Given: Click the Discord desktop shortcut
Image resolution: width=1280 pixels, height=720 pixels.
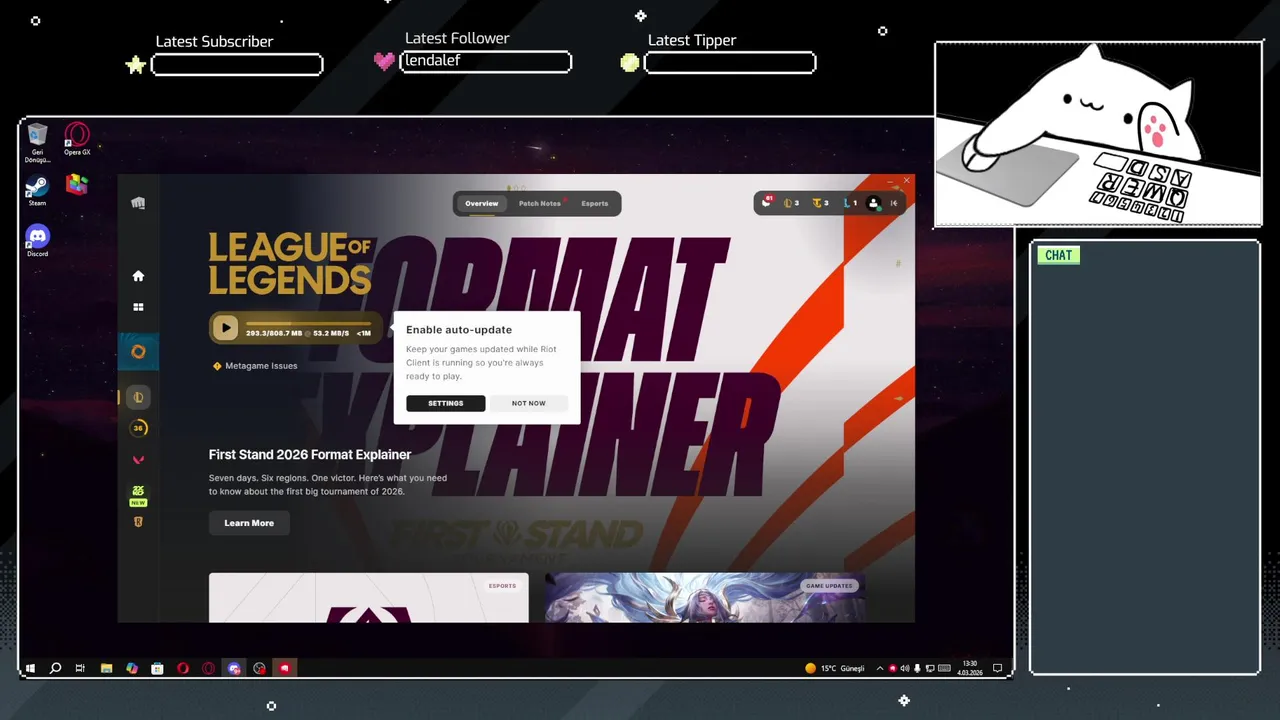Looking at the screenshot, I should 37,241.
